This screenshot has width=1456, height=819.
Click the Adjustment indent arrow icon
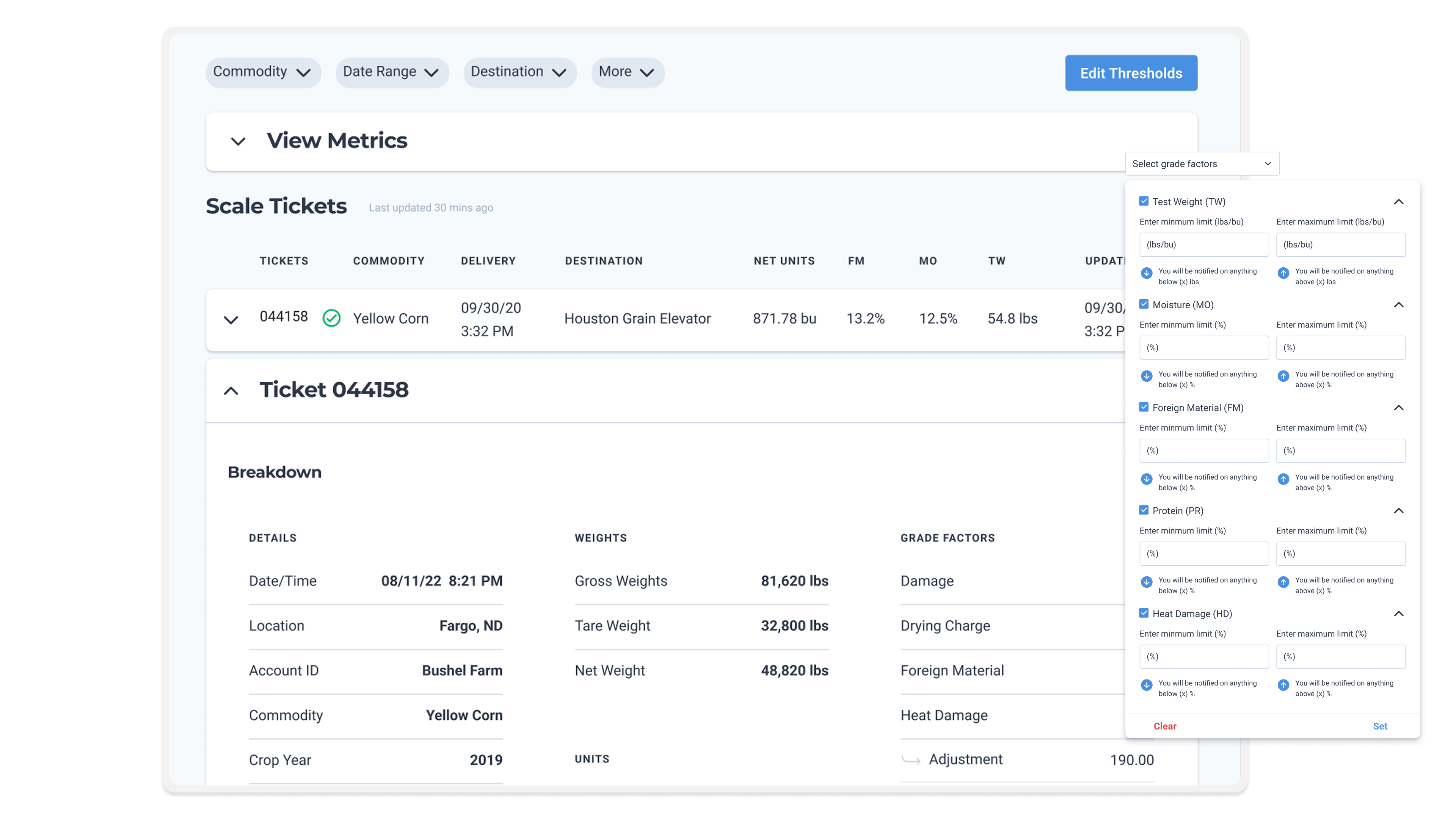point(910,760)
